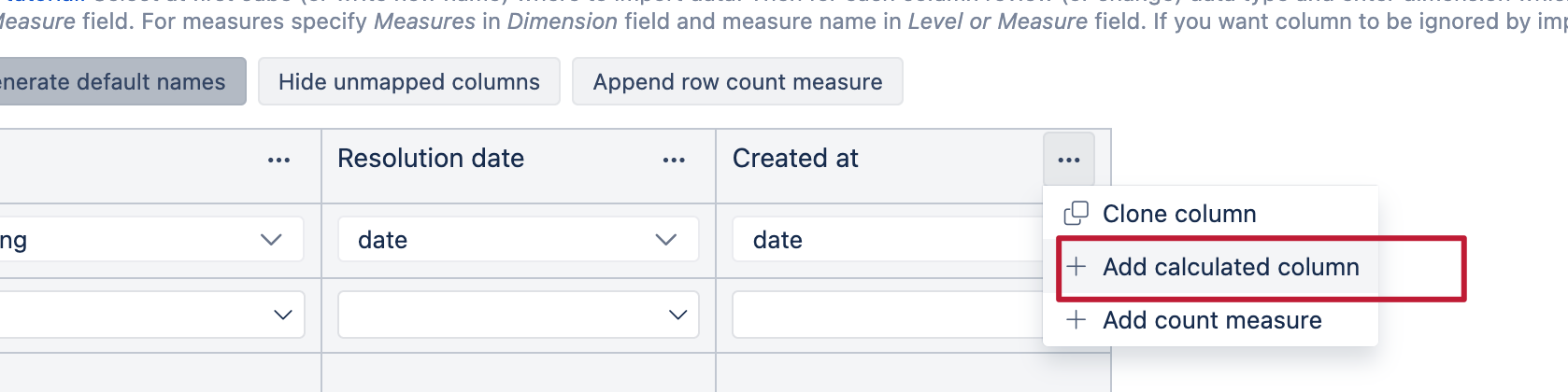1568x392 pixels.
Task: Expand the empty dimension dropdown in leftmost column
Action: pyautogui.click(x=151, y=315)
